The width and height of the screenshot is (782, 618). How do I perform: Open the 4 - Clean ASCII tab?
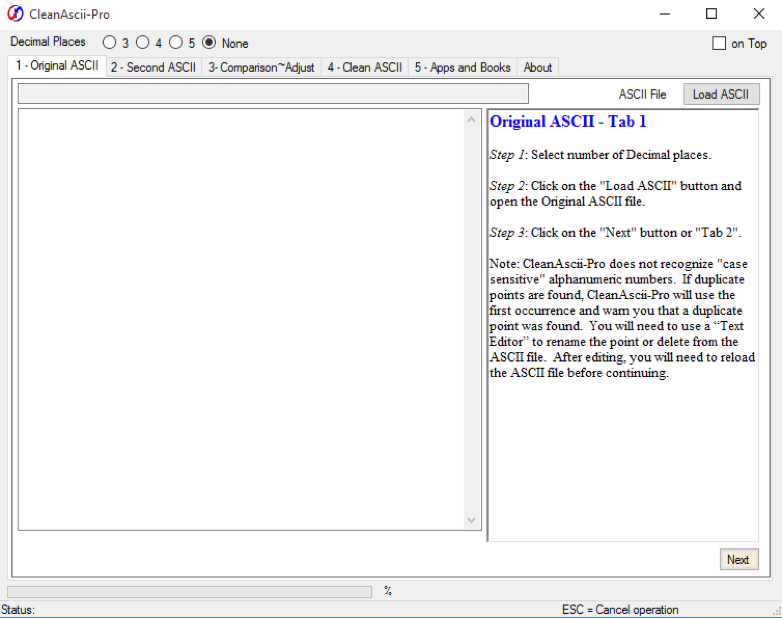click(364, 67)
